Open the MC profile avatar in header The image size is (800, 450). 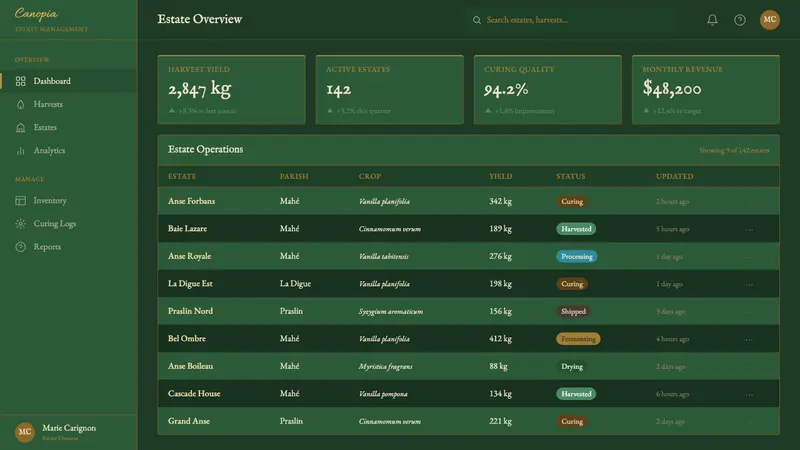click(x=769, y=20)
